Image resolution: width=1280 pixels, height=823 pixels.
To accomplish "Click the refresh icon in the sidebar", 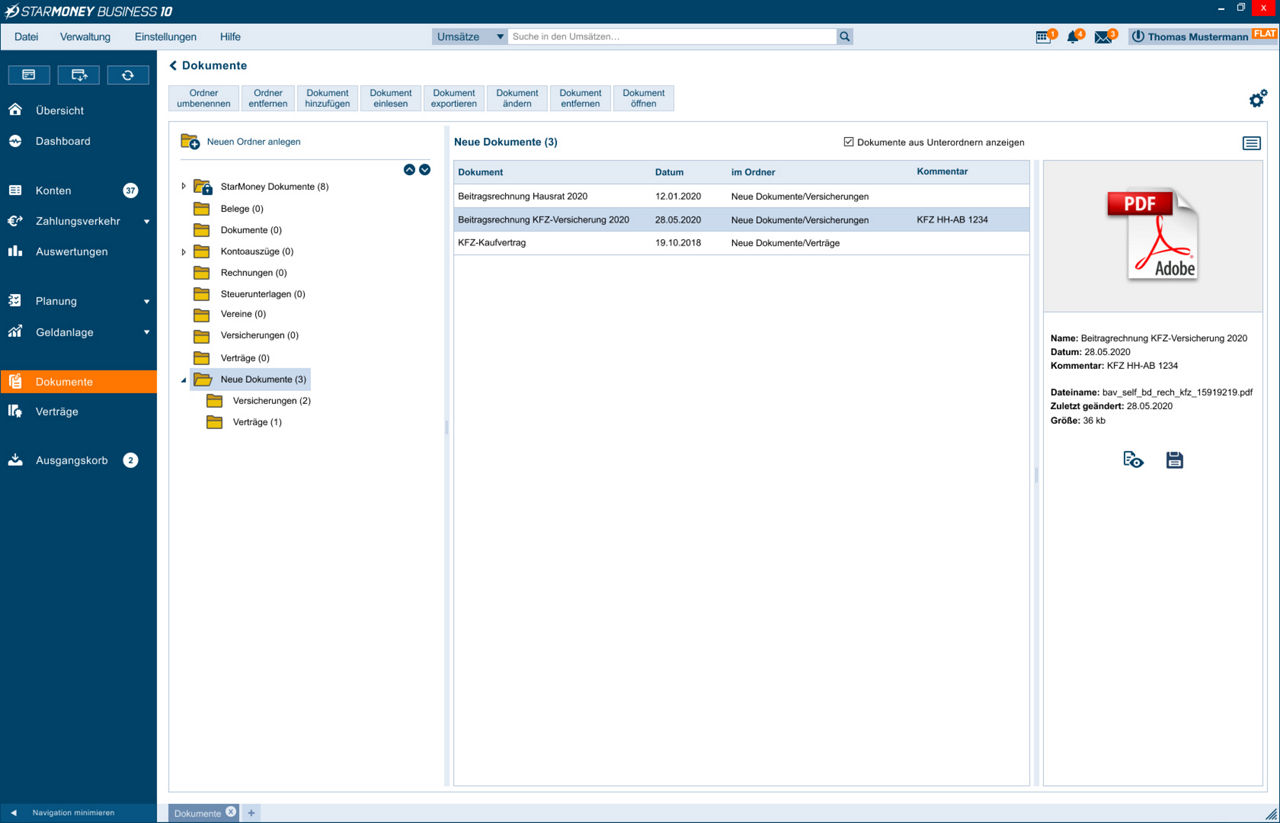I will pos(128,75).
